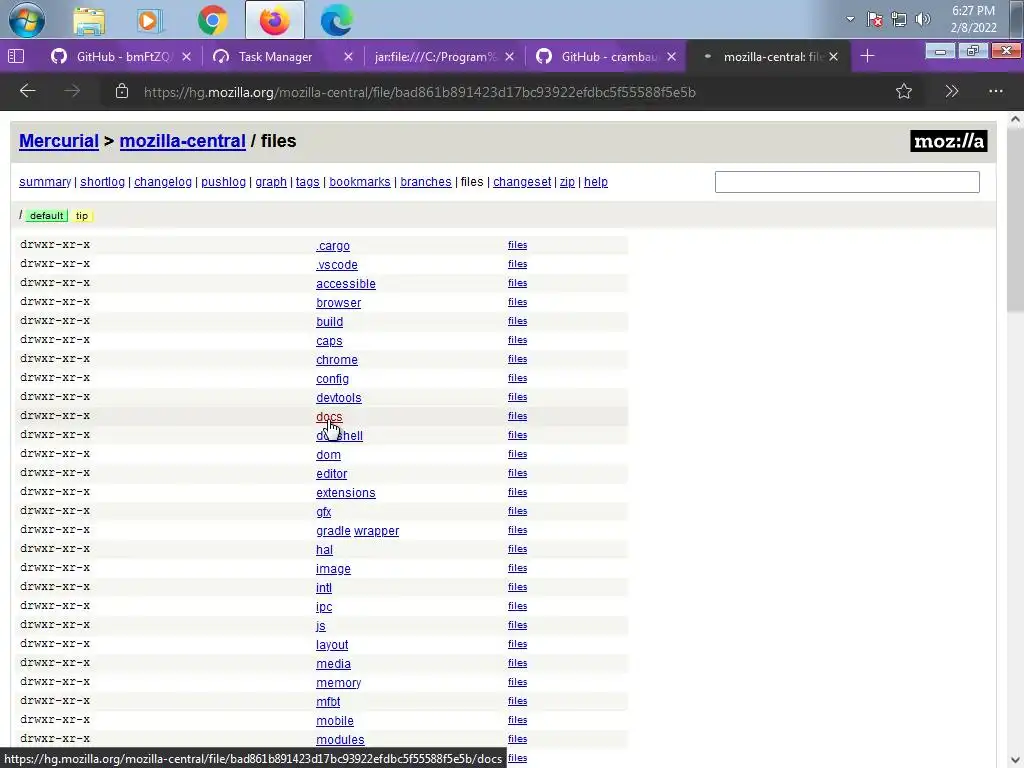The height and width of the screenshot is (768, 1024).
Task: Open the gradle wrapper directory
Action: pos(357,531)
